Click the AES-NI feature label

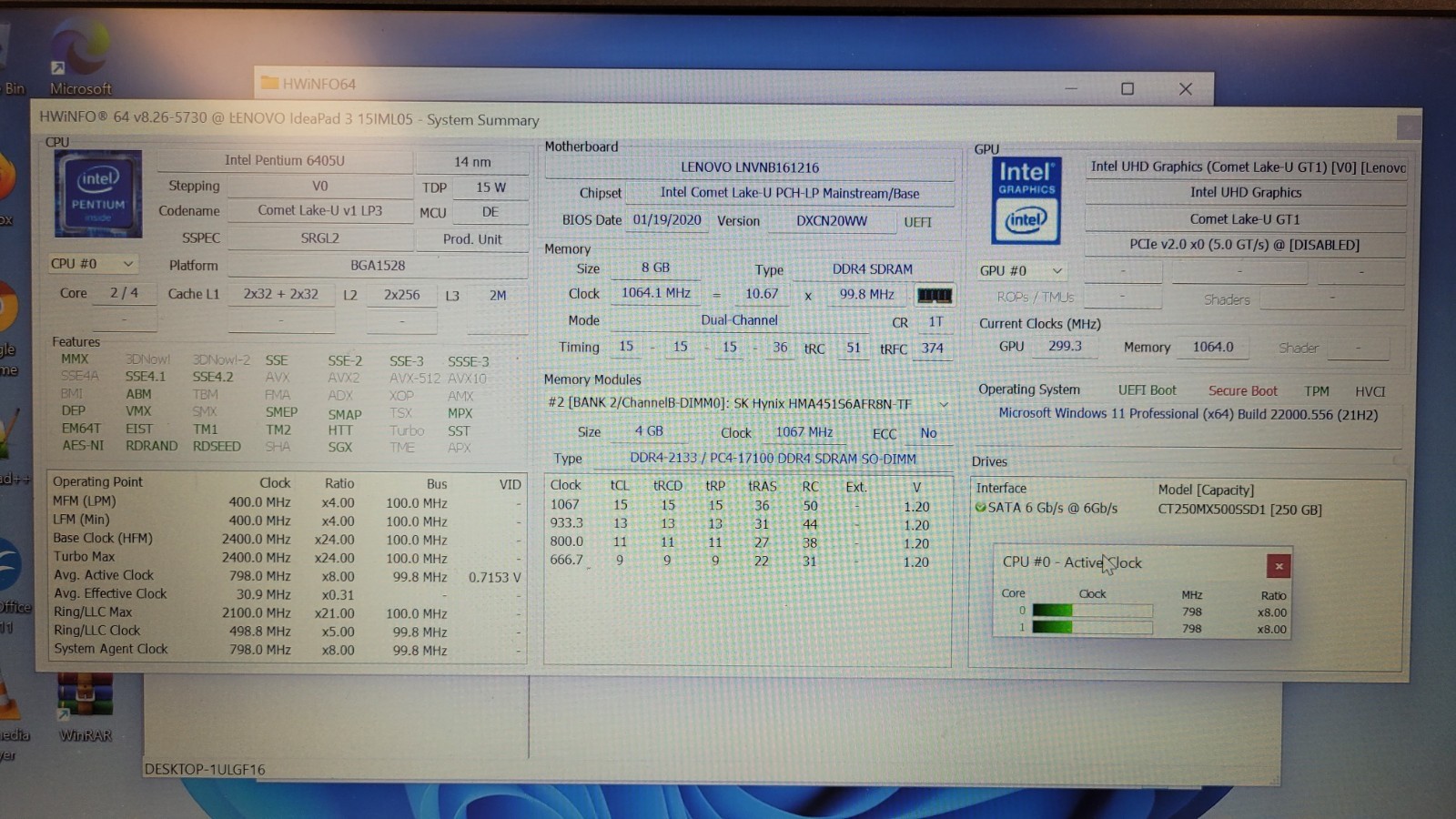pyautogui.click(x=83, y=446)
